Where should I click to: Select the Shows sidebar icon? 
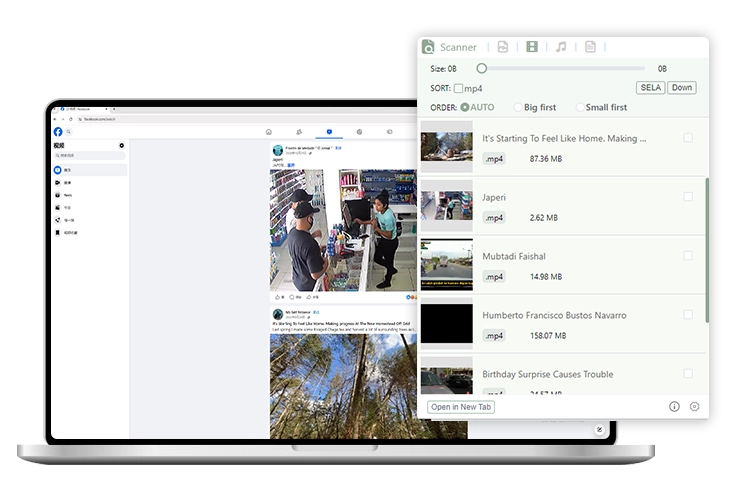click(57, 207)
